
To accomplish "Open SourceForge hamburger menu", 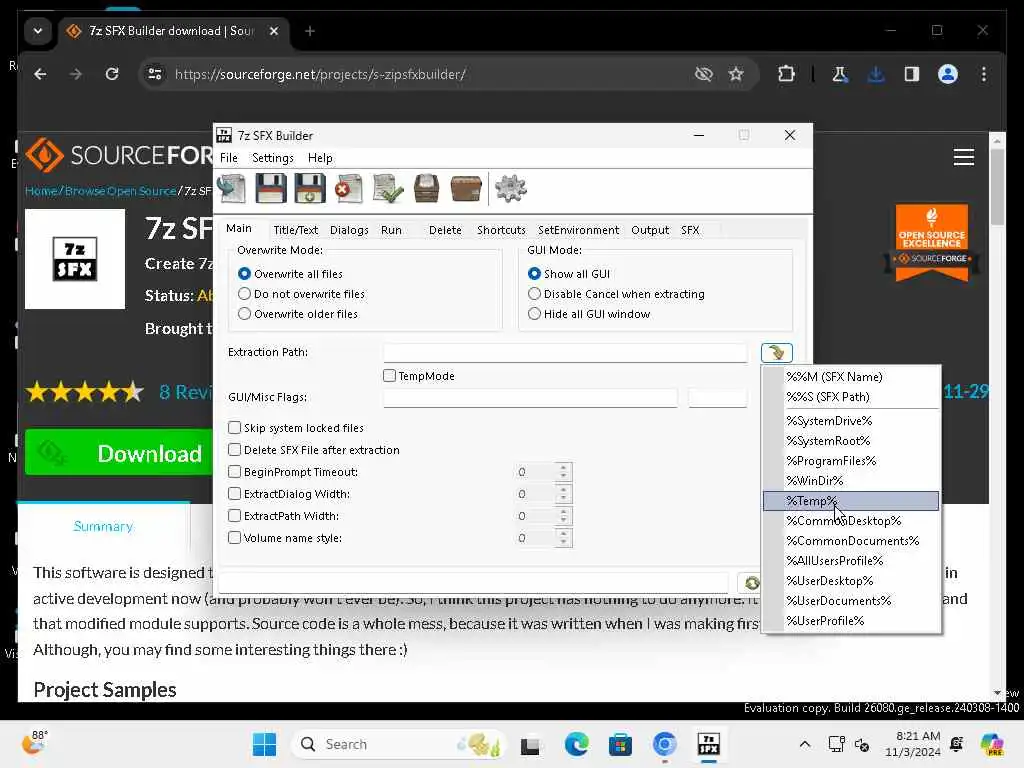I will (963, 157).
